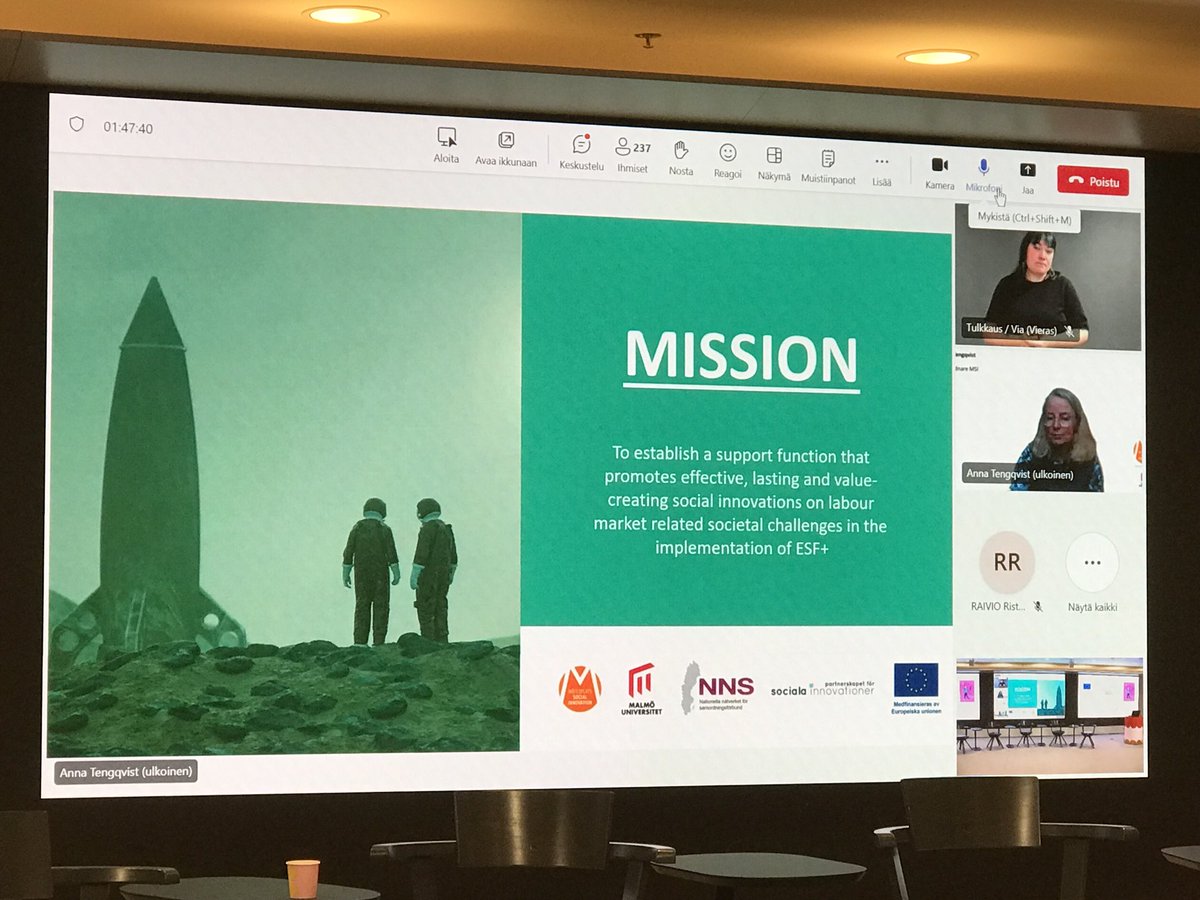Click the Mykistä (Ctrl+Shift+M) tooltip

point(1022,219)
